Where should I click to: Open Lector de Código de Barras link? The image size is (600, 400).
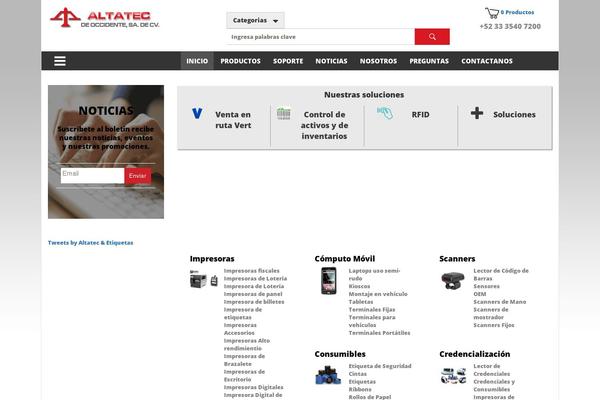tap(501, 274)
